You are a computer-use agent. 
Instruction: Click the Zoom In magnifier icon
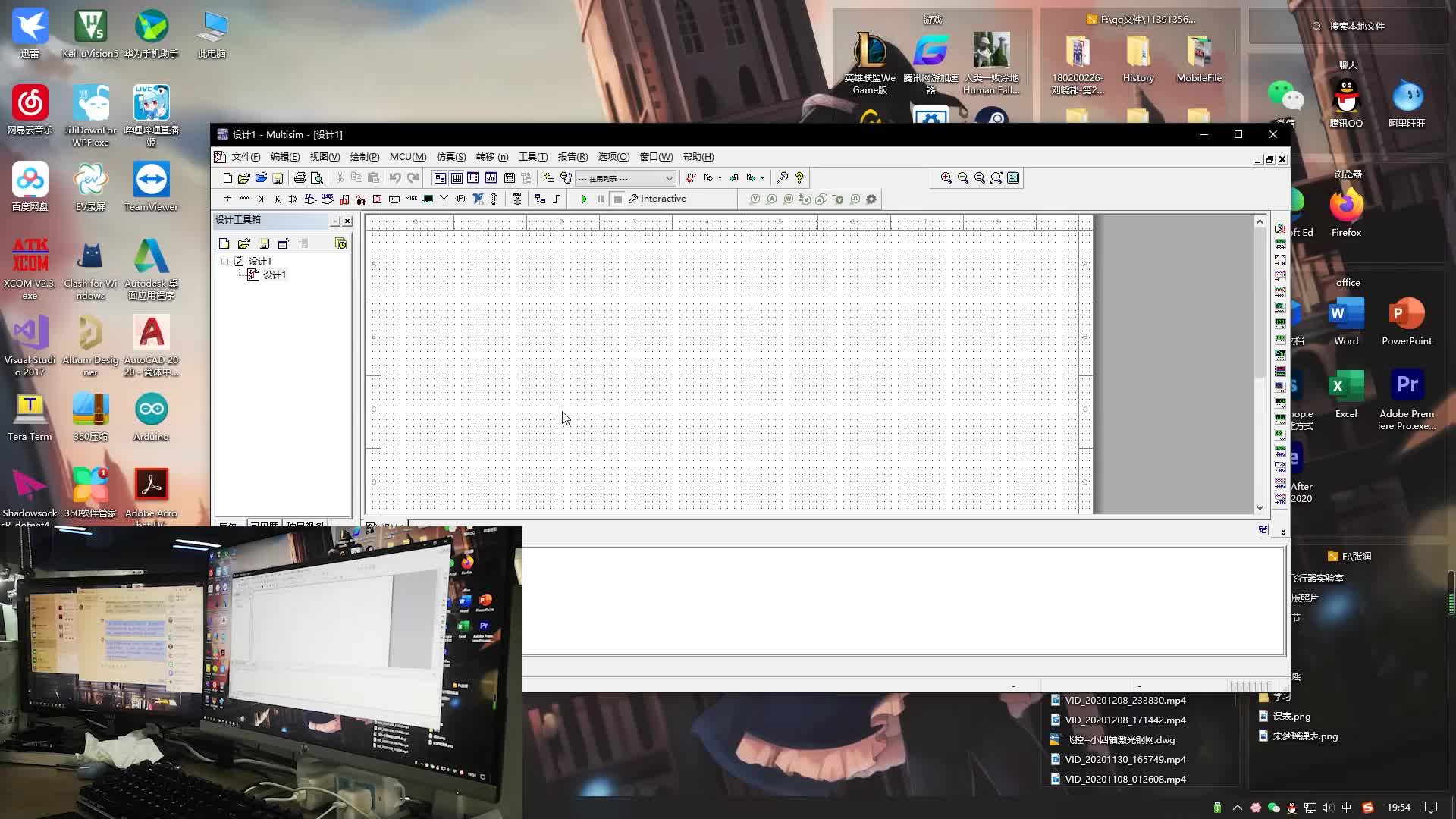946,178
